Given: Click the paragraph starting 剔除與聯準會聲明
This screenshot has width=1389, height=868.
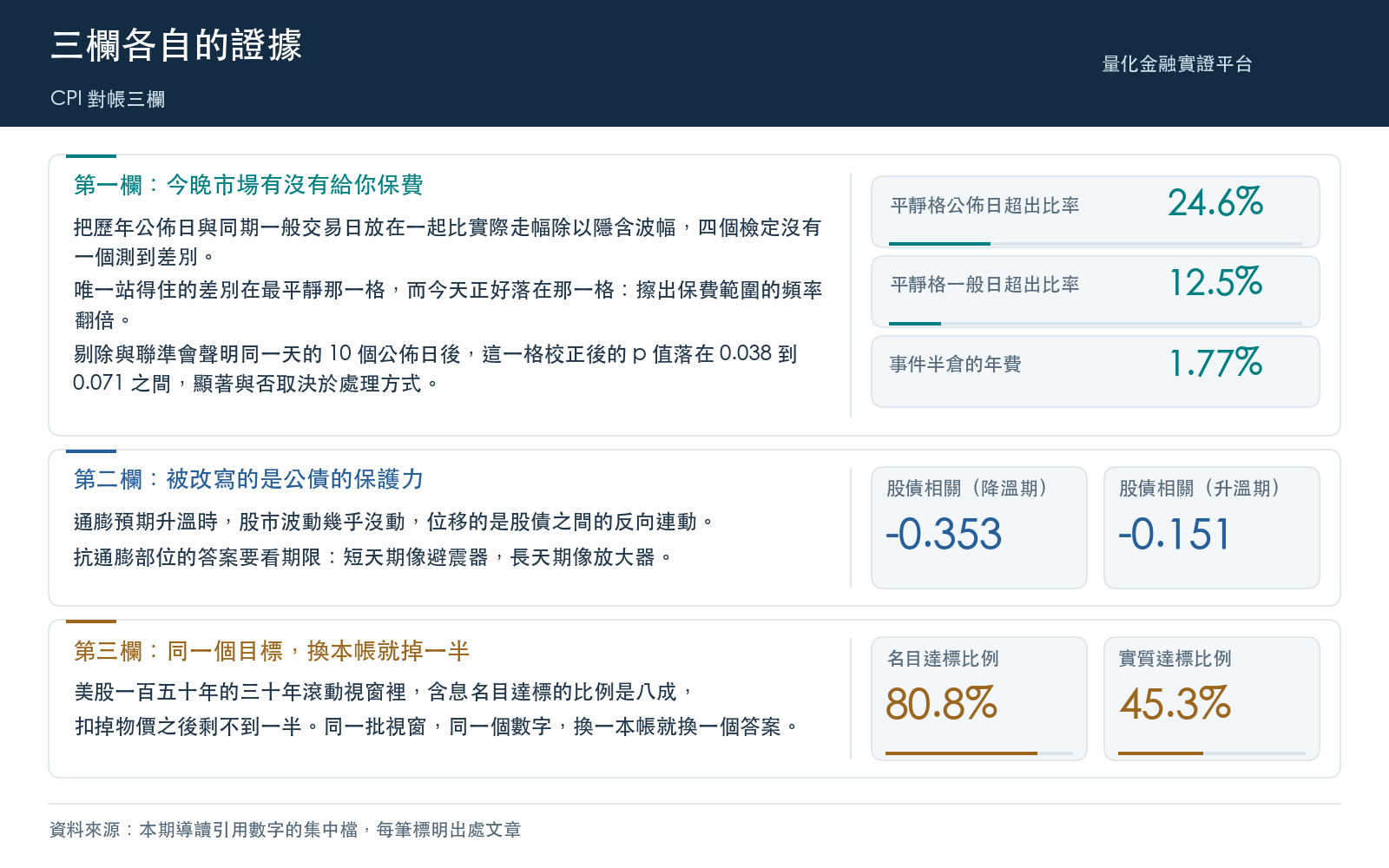Looking at the screenshot, I should (x=436, y=368).
